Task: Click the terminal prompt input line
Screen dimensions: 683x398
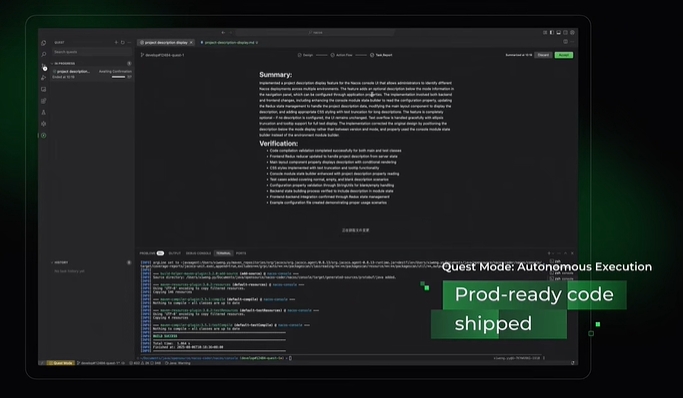Action: tap(216, 358)
